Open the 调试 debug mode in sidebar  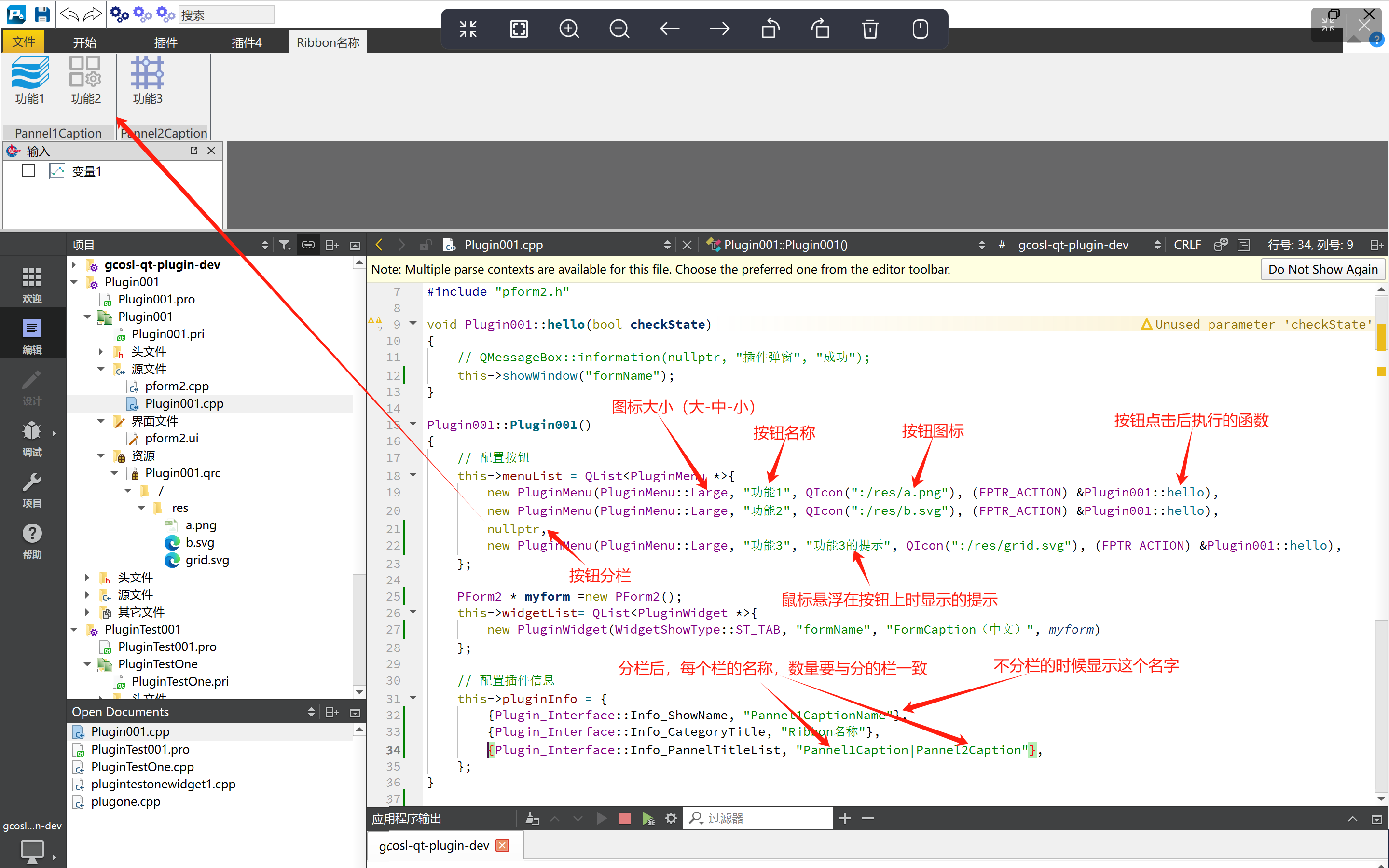(31, 439)
